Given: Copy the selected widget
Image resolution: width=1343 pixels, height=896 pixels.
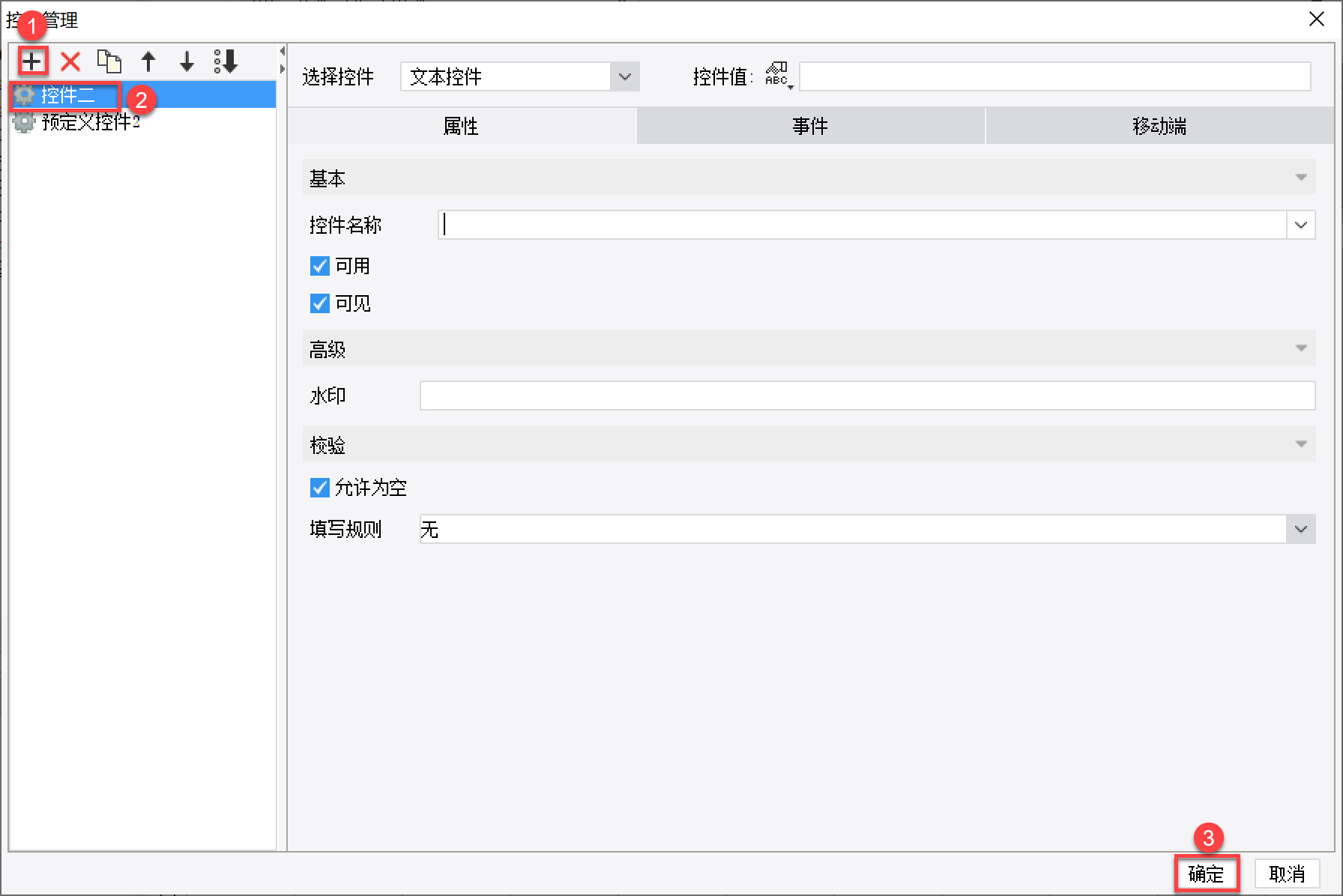Looking at the screenshot, I should click(x=109, y=61).
